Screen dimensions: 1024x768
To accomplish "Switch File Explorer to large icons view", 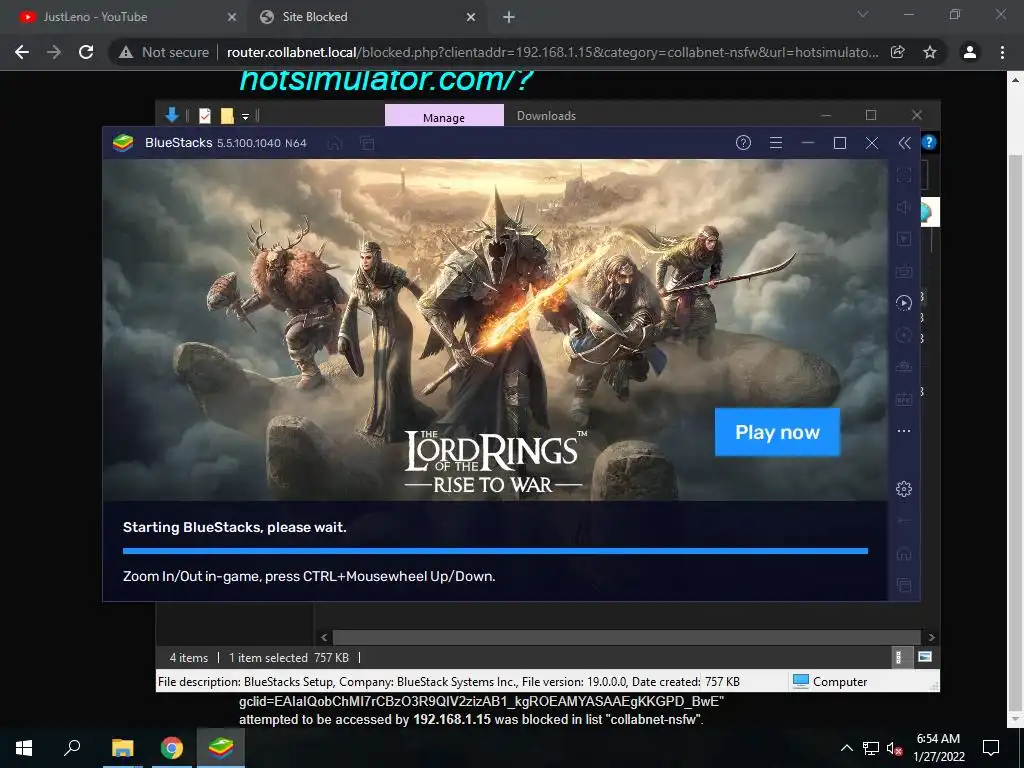I will click(x=925, y=657).
